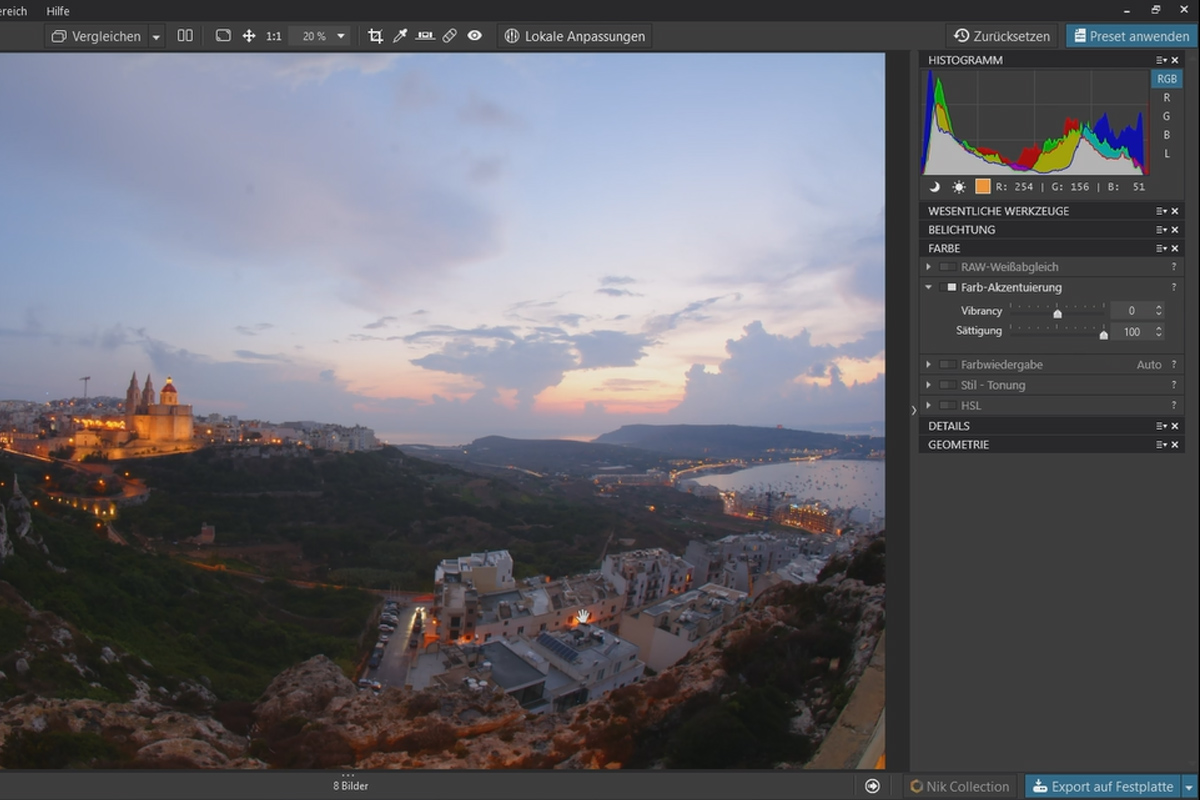Open Nik Collection

point(960,786)
